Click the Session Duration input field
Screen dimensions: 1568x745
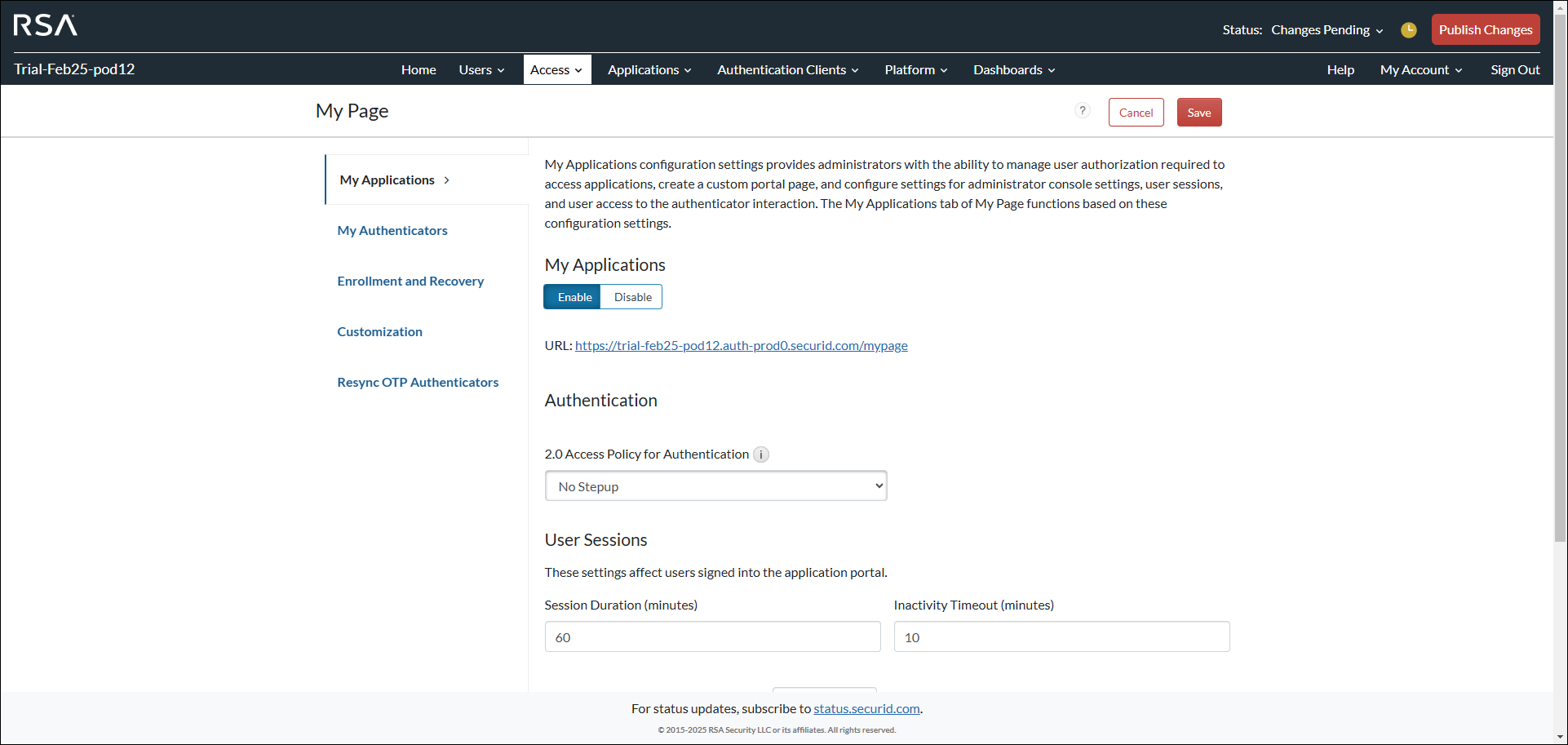(712, 637)
